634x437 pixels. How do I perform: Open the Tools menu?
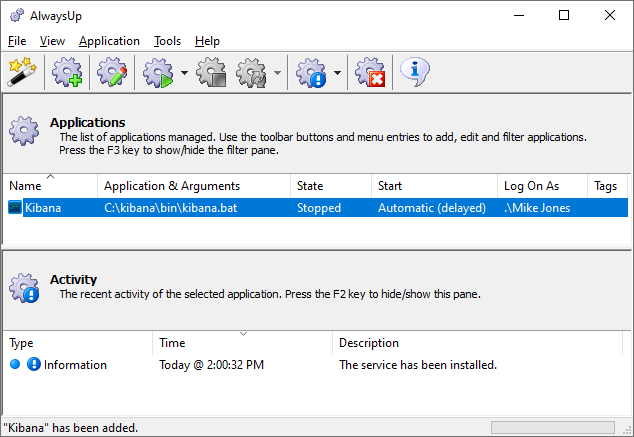(x=167, y=41)
